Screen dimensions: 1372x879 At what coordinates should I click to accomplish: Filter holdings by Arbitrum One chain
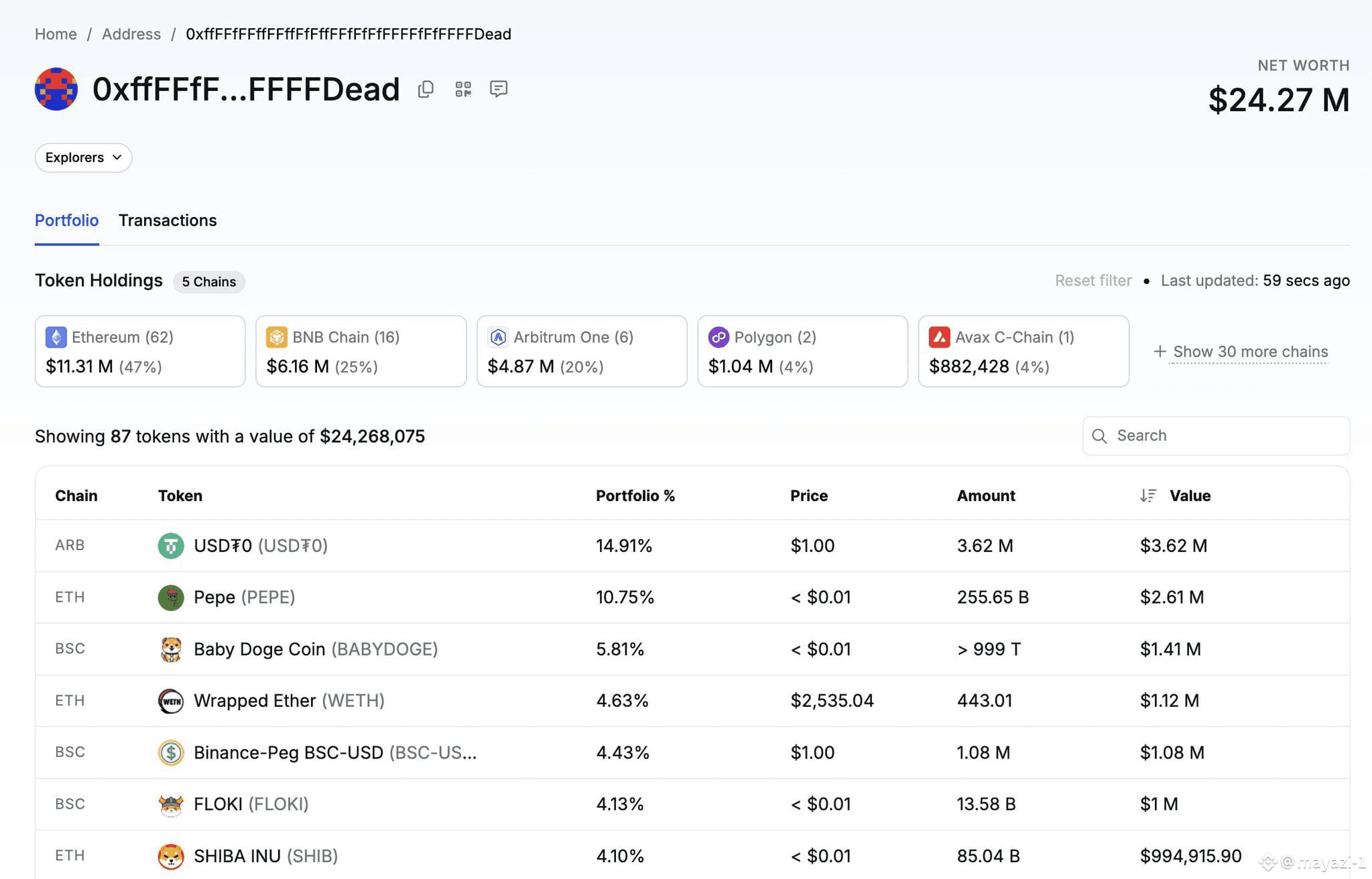tap(582, 352)
